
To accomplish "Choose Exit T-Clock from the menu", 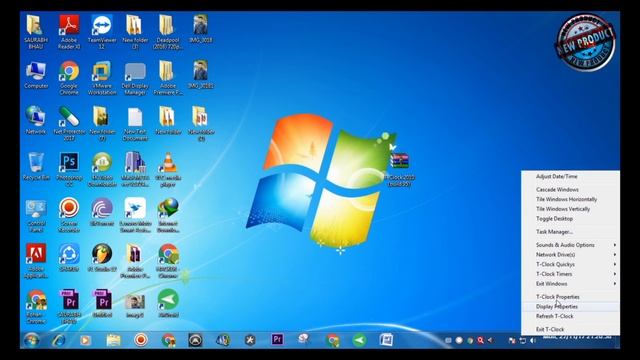I will [x=571, y=329].
